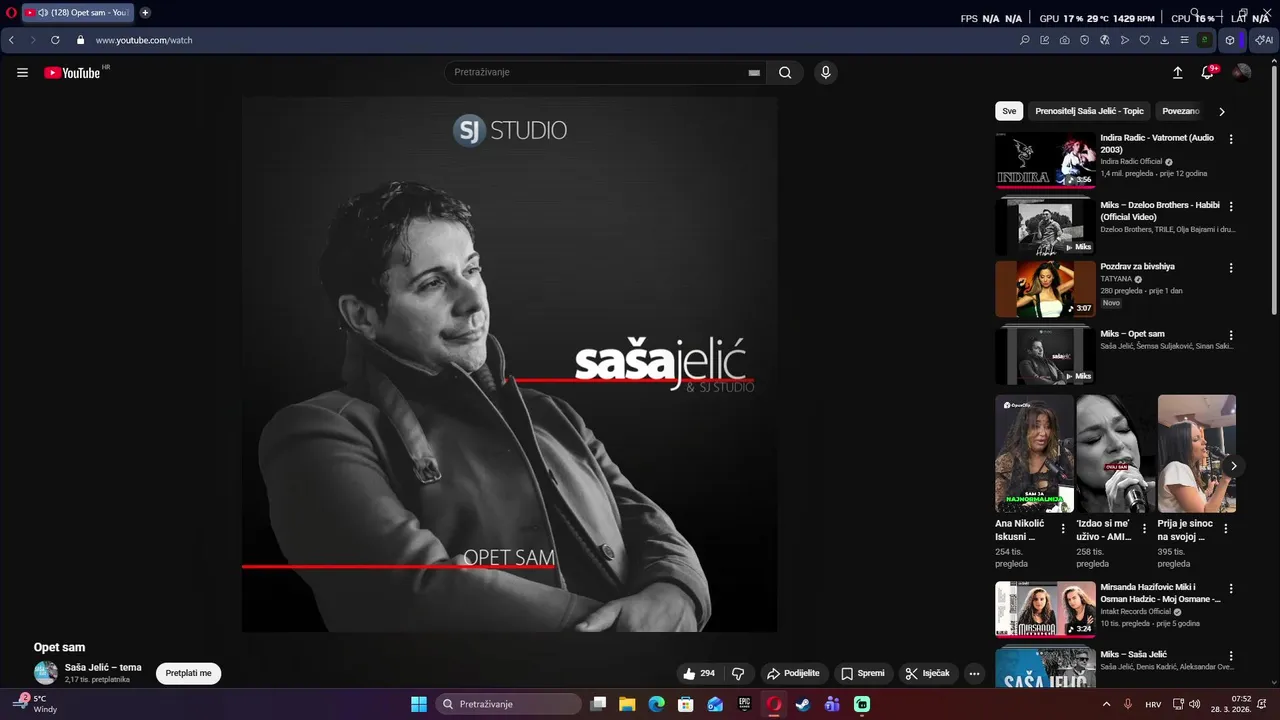Image resolution: width=1280 pixels, height=720 pixels.
Task: Show hidden system tray icons chevron
Action: 1106,704
